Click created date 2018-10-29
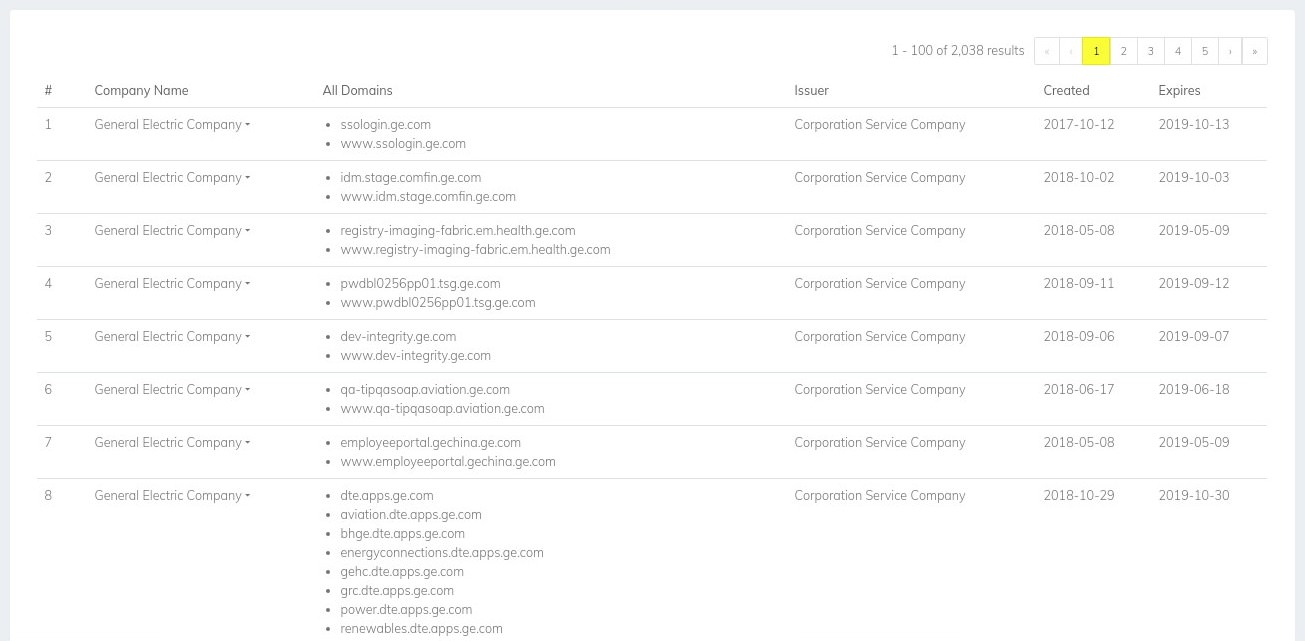1305x641 pixels. coord(1079,496)
